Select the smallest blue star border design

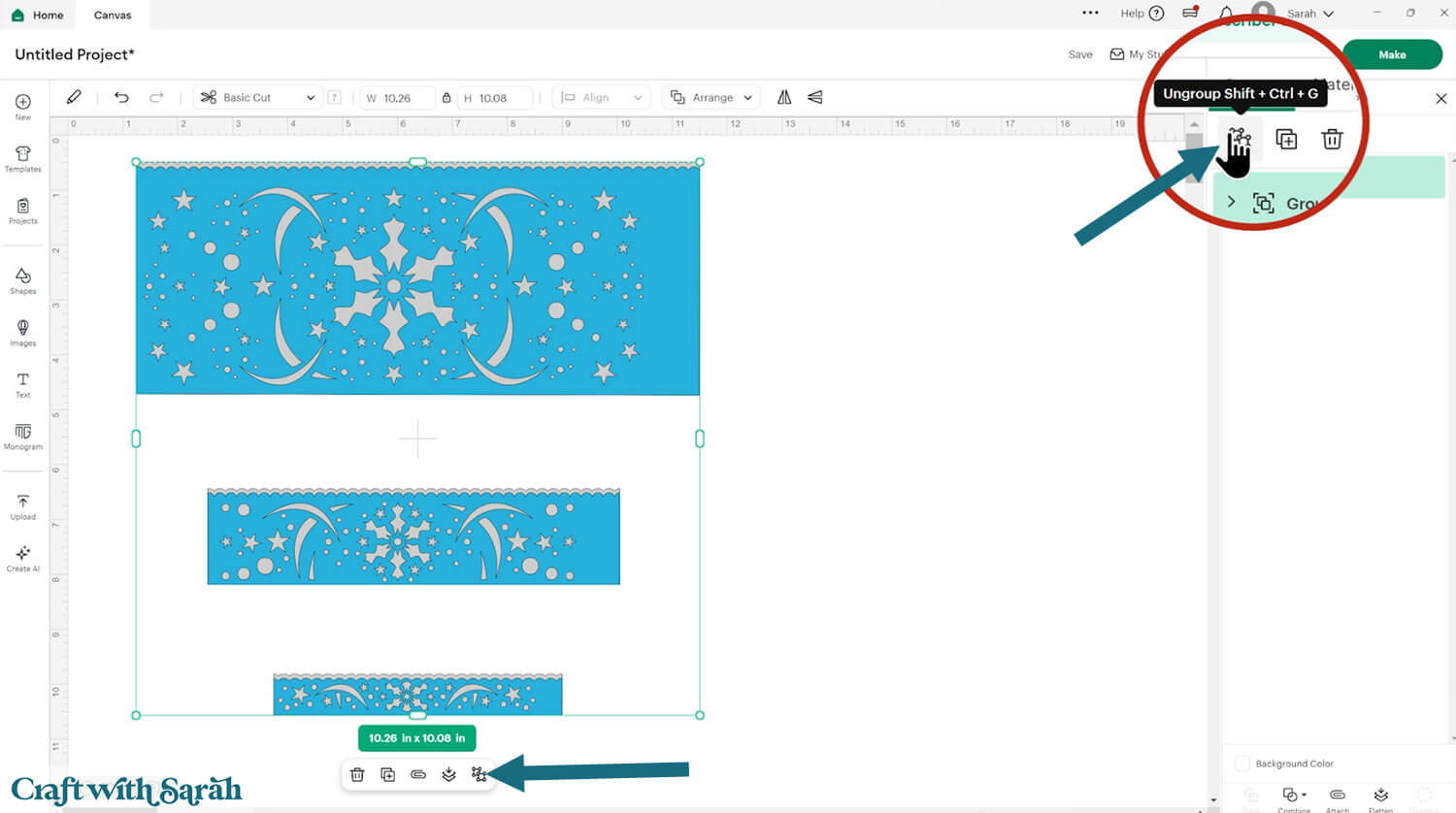click(x=417, y=695)
